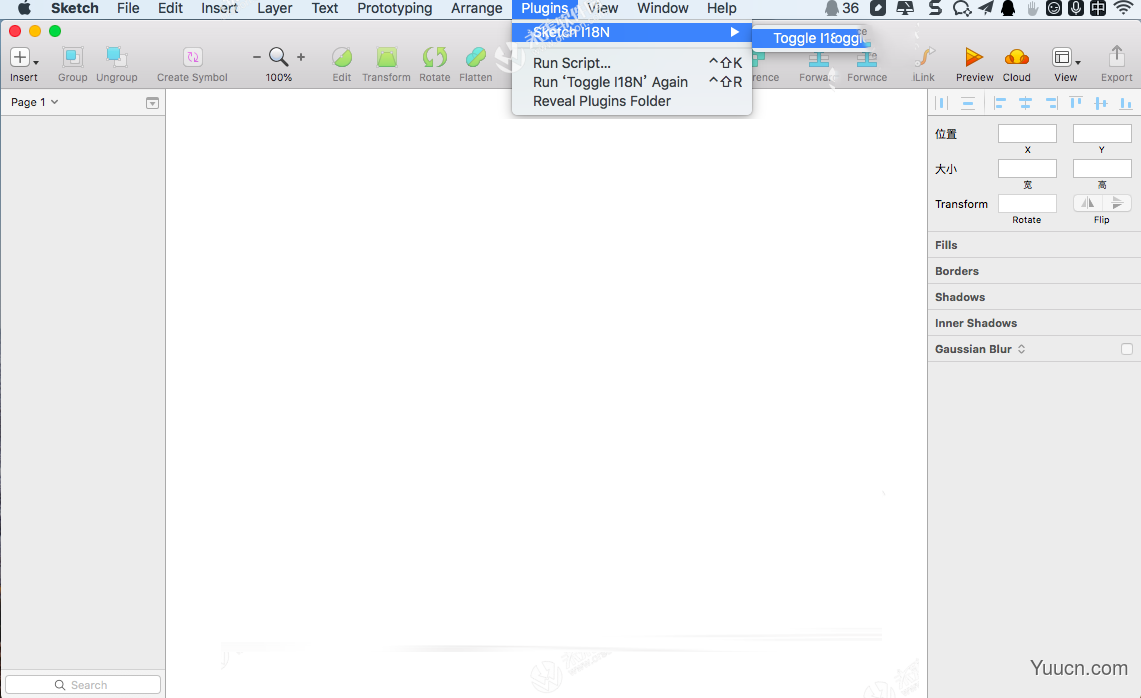Image resolution: width=1141 pixels, height=698 pixels.
Task: Click the height size field
Action: pos(1102,169)
